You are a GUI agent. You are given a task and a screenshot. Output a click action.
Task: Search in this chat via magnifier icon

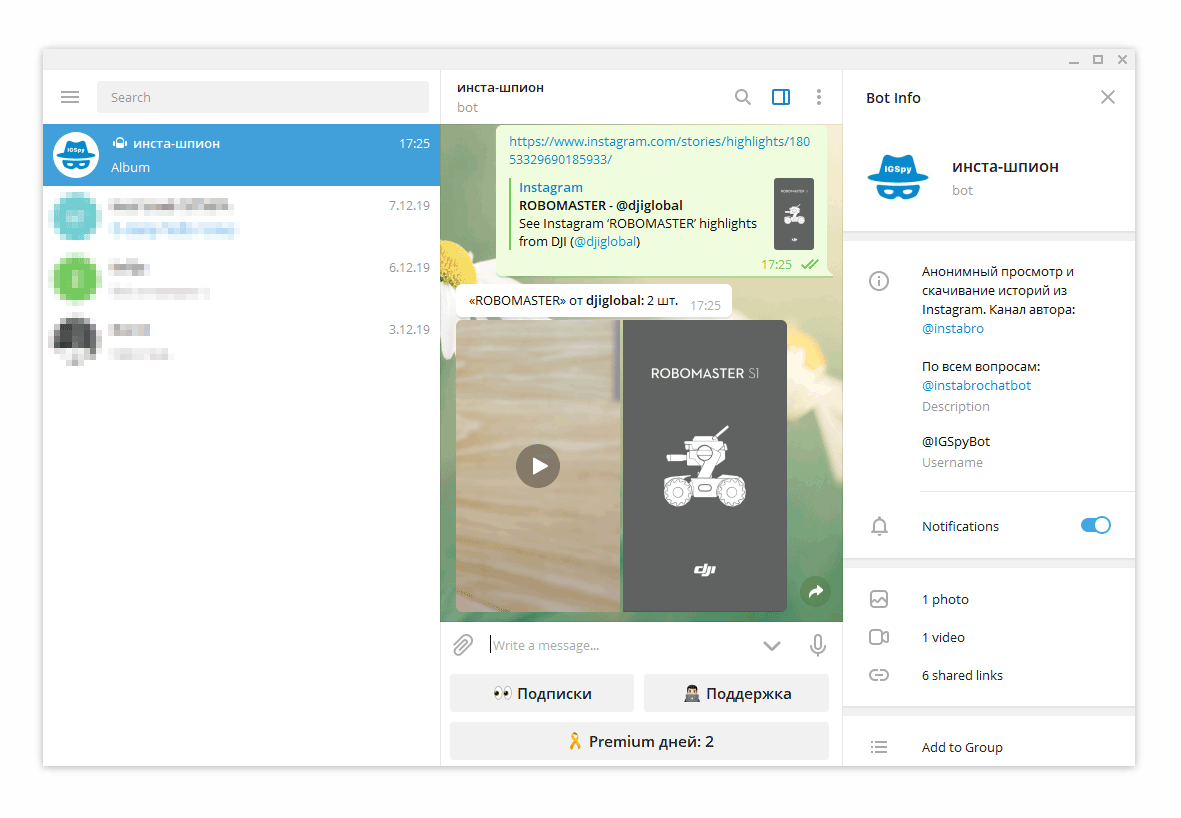tap(743, 97)
